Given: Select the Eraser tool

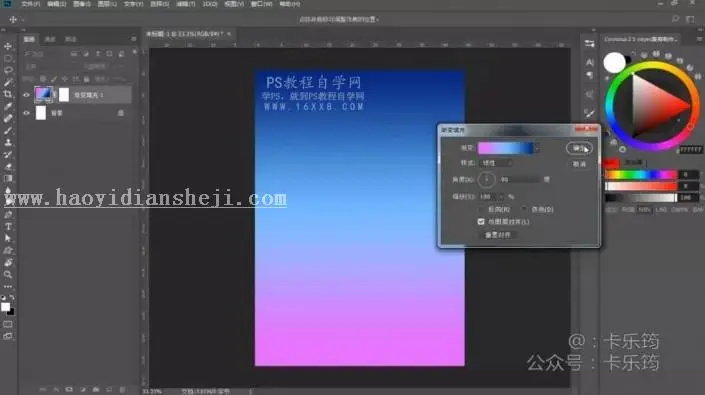Looking at the screenshot, I should click(x=8, y=167).
